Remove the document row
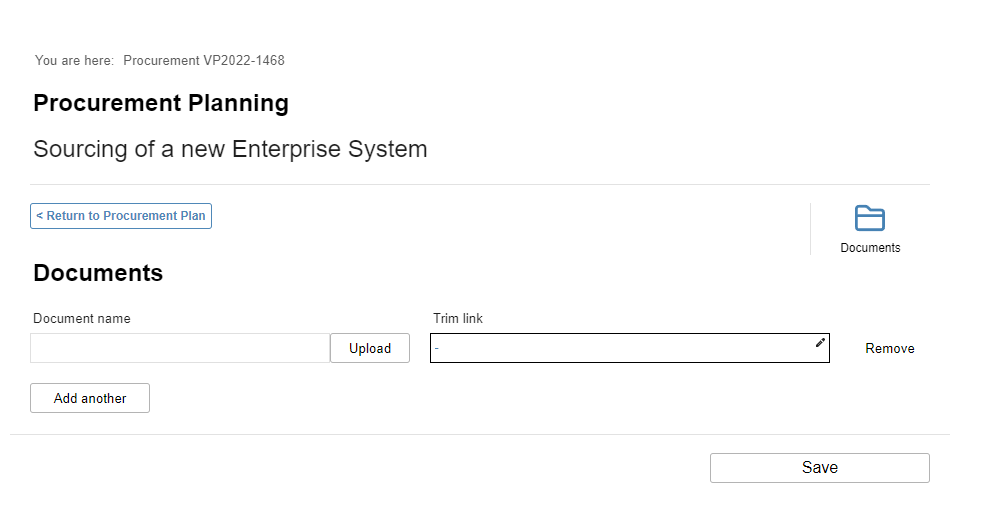The height and width of the screenshot is (531, 992). pyautogui.click(x=890, y=348)
